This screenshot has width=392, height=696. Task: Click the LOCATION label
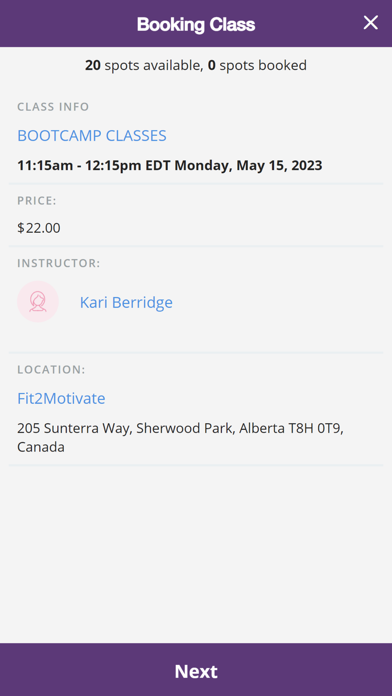[51, 370]
